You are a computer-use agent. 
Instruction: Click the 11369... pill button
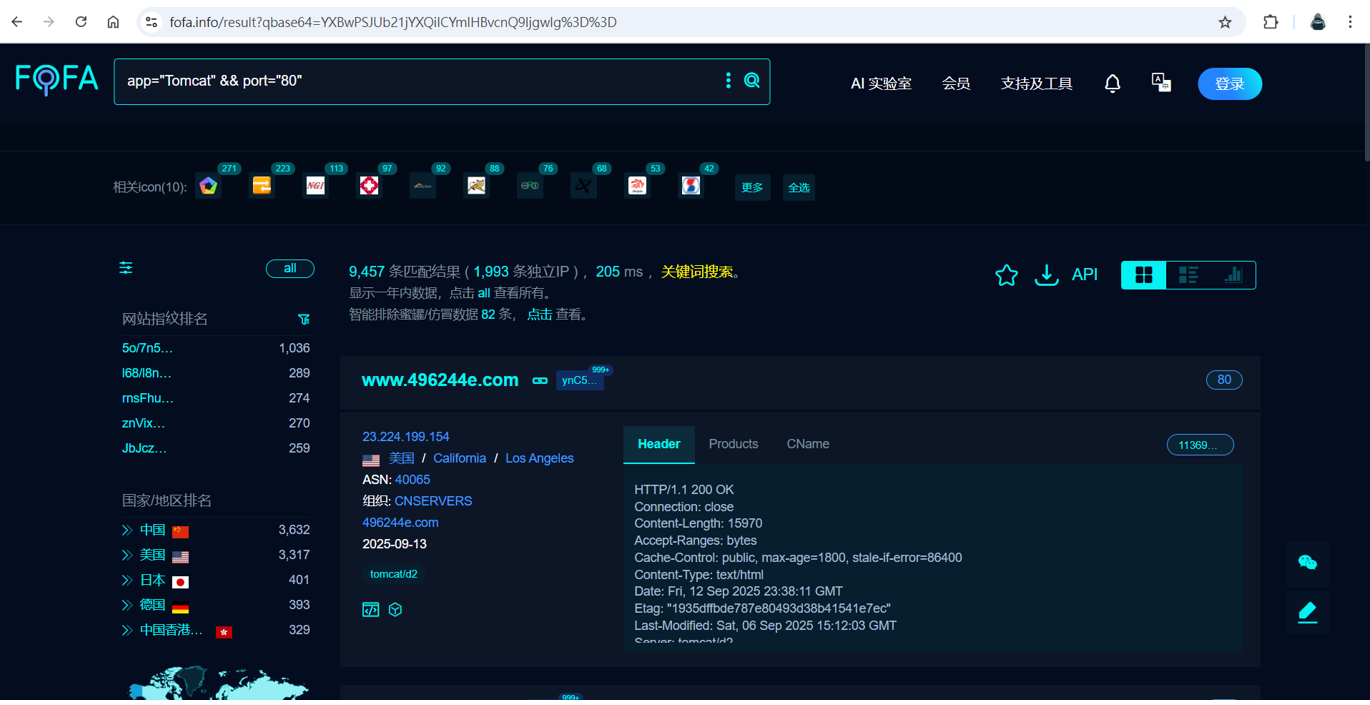coord(1200,445)
